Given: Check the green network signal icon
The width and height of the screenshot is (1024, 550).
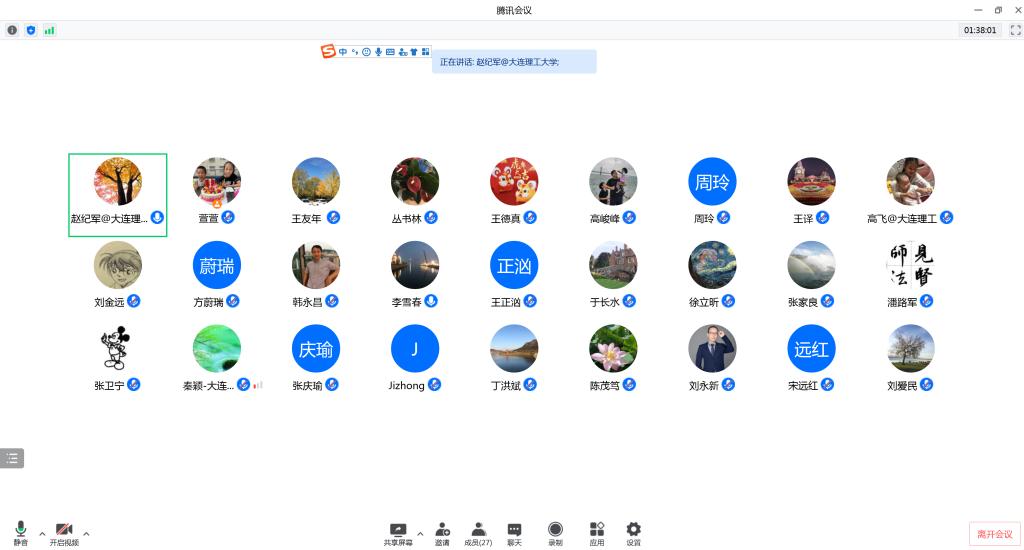Looking at the screenshot, I should tap(49, 30).
